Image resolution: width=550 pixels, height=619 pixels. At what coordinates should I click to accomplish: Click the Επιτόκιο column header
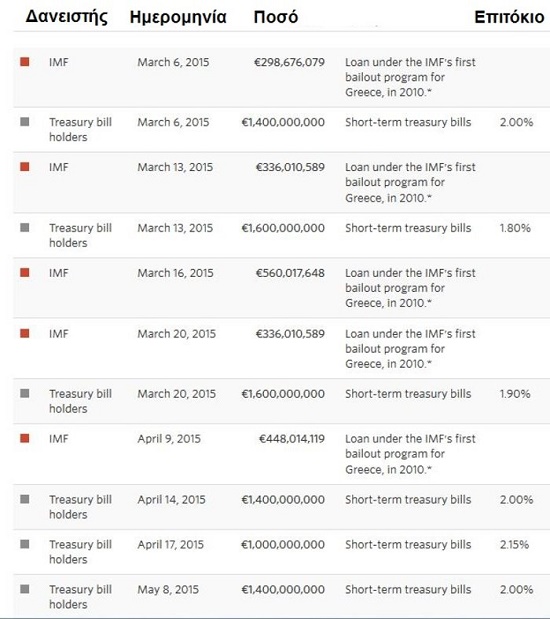[509, 17]
